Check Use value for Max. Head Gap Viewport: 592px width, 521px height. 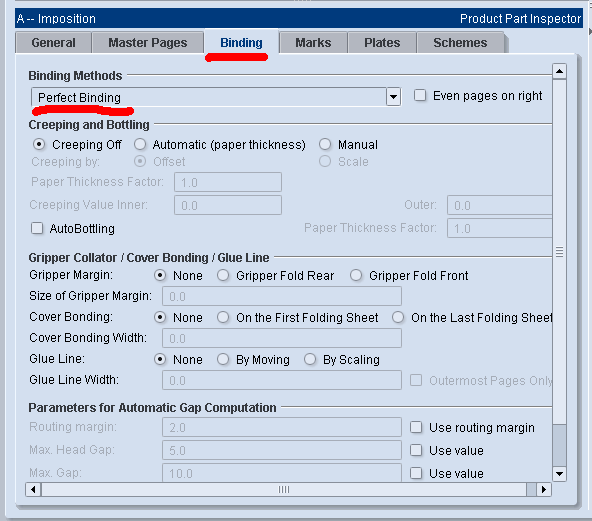(x=416, y=450)
